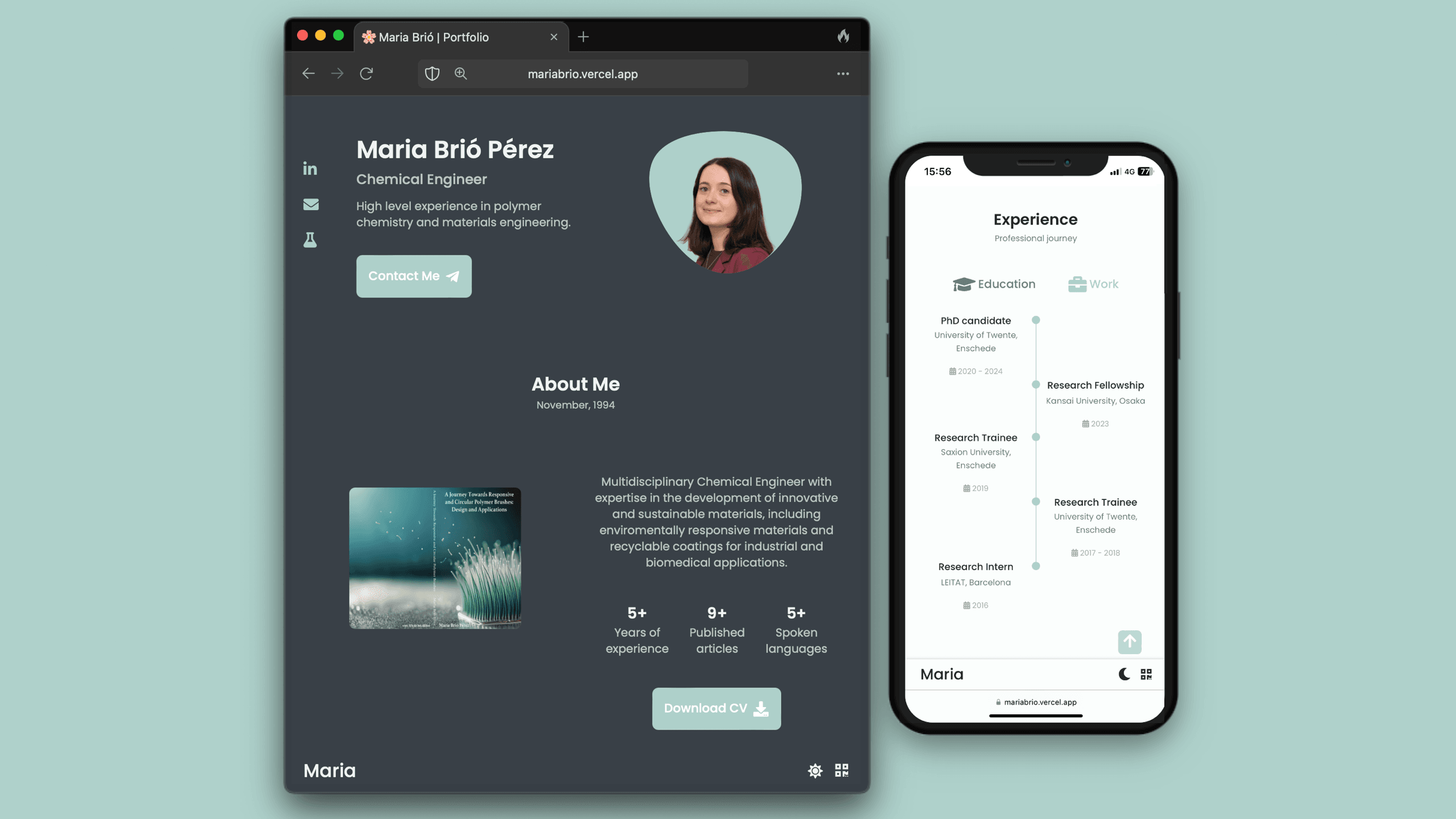This screenshot has width=1456, height=819.
Task: Expand the Research Fellowship timeline entry
Action: tap(1094, 385)
